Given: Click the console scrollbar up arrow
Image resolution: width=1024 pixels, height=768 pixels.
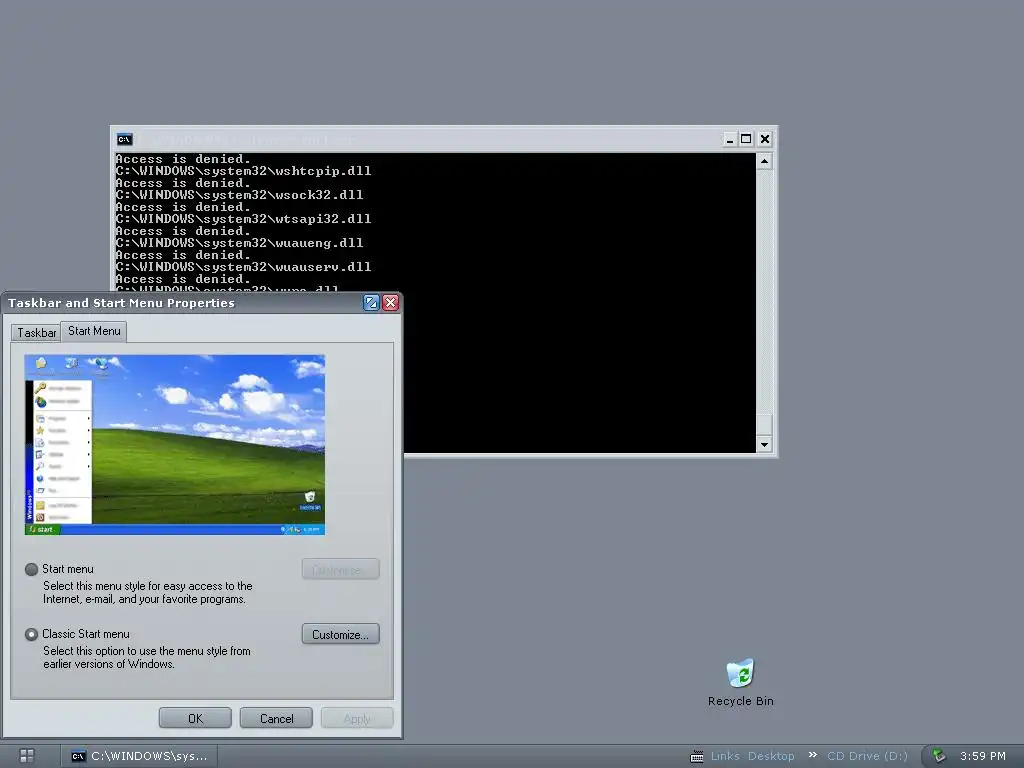Looking at the screenshot, I should click(x=764, y=161).
